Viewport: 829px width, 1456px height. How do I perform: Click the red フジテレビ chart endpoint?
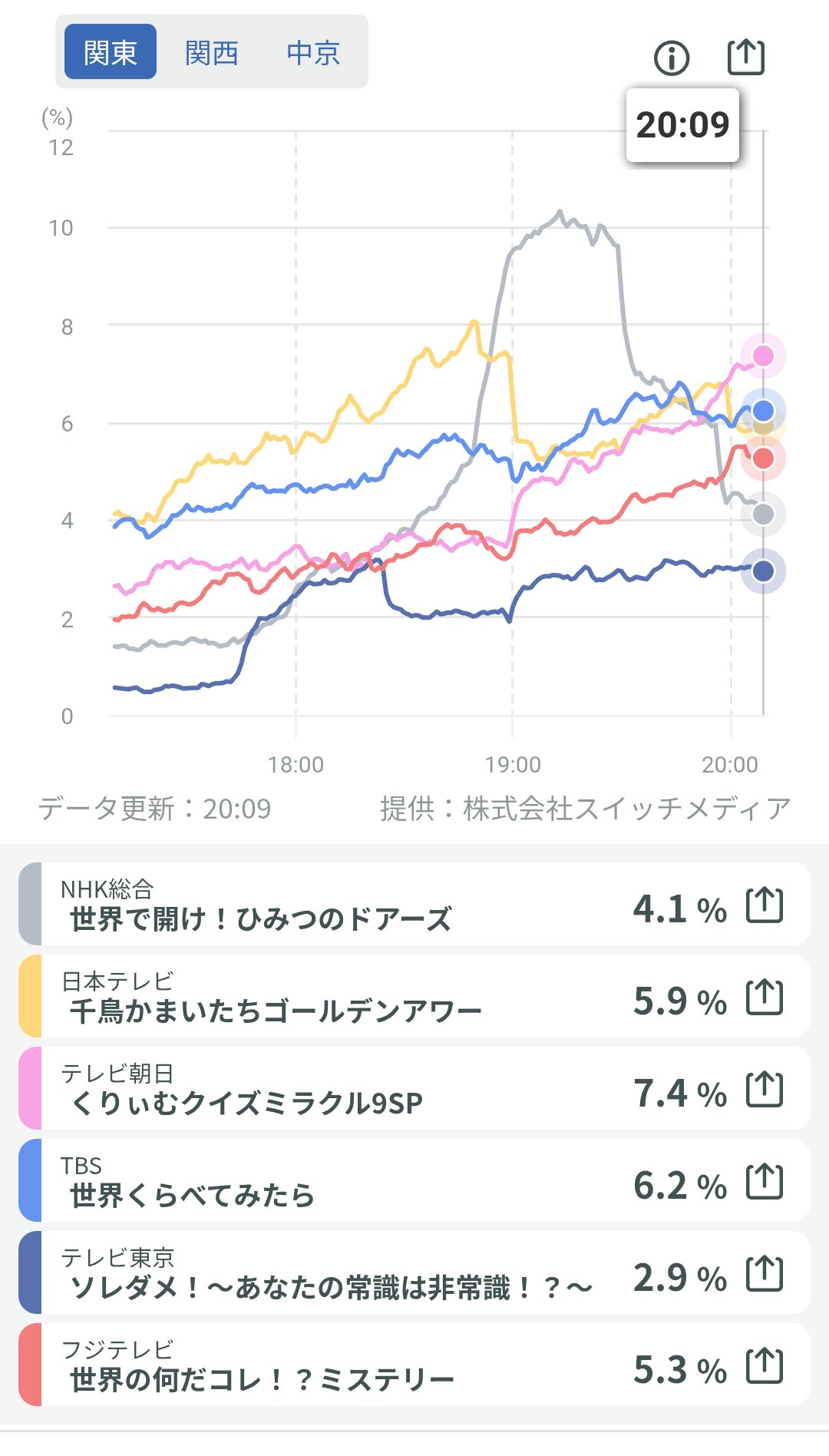tap(763, 458)
